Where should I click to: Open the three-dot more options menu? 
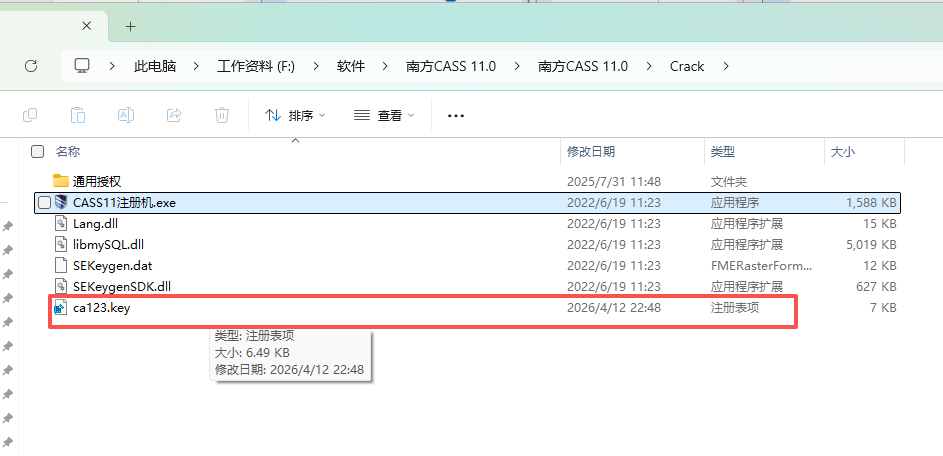pos(456,116)
